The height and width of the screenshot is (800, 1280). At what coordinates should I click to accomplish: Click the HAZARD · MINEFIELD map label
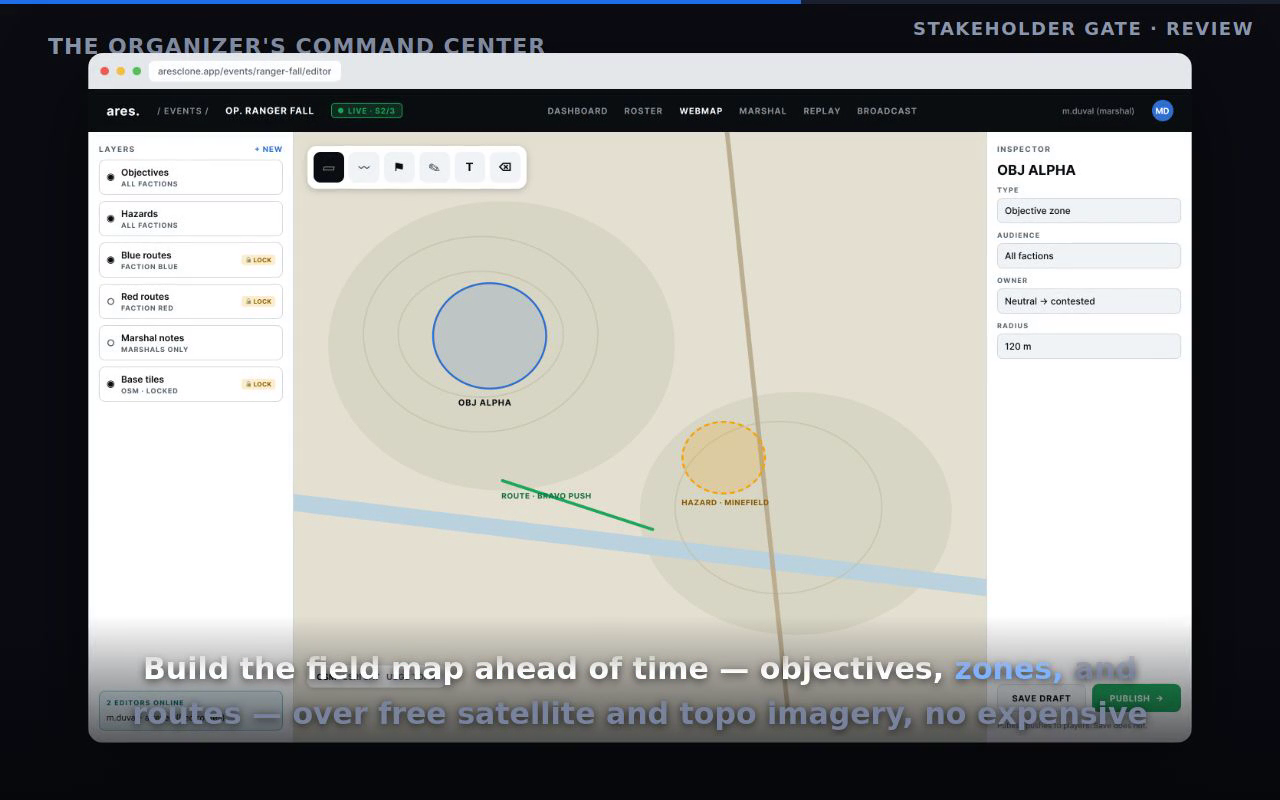[725, 503]
